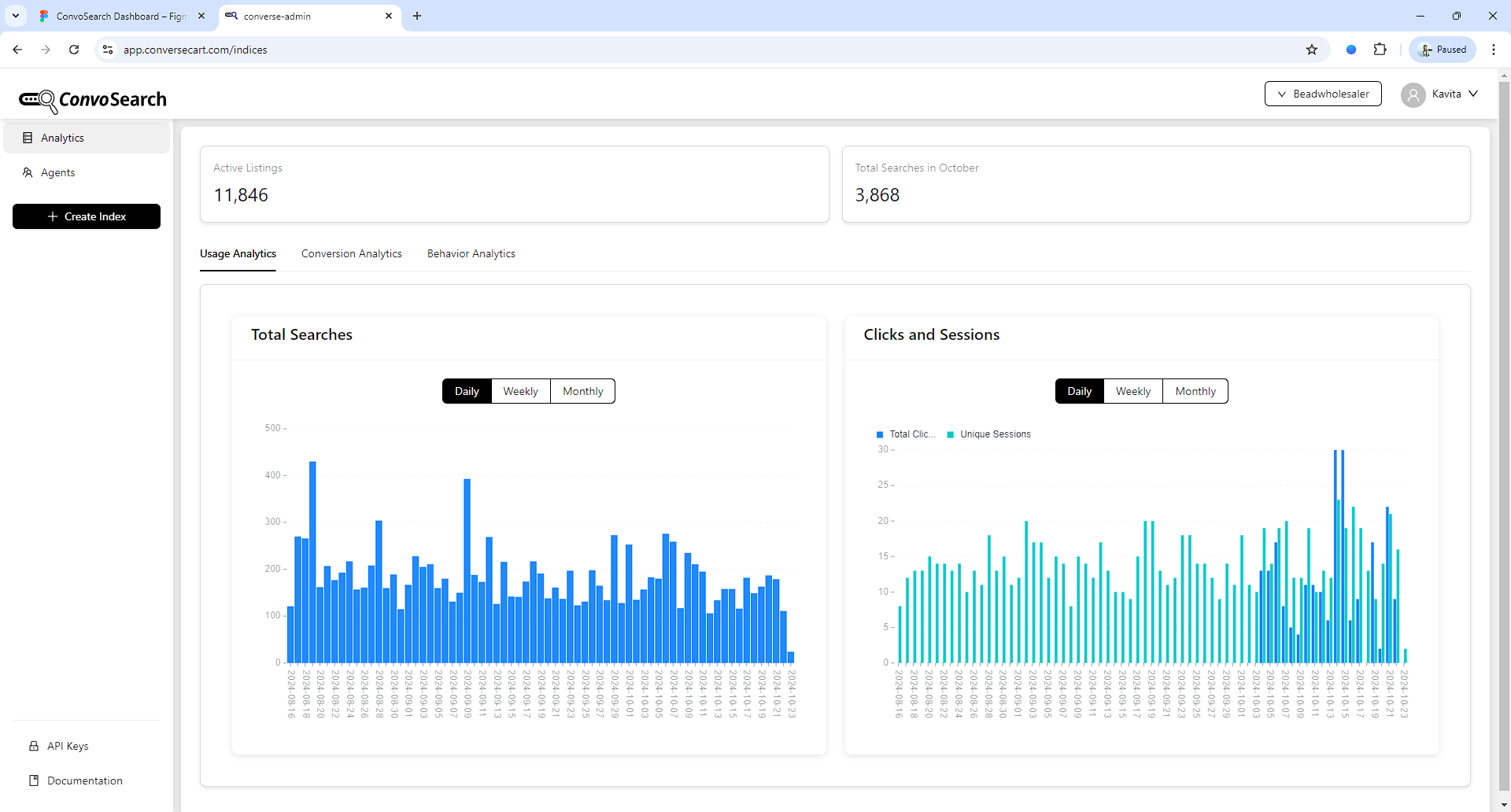This screenshot has width=1511, height=812.
Task: Click the tallest Total Searches bar near 2024-08-18
Action: pos(312,562)
